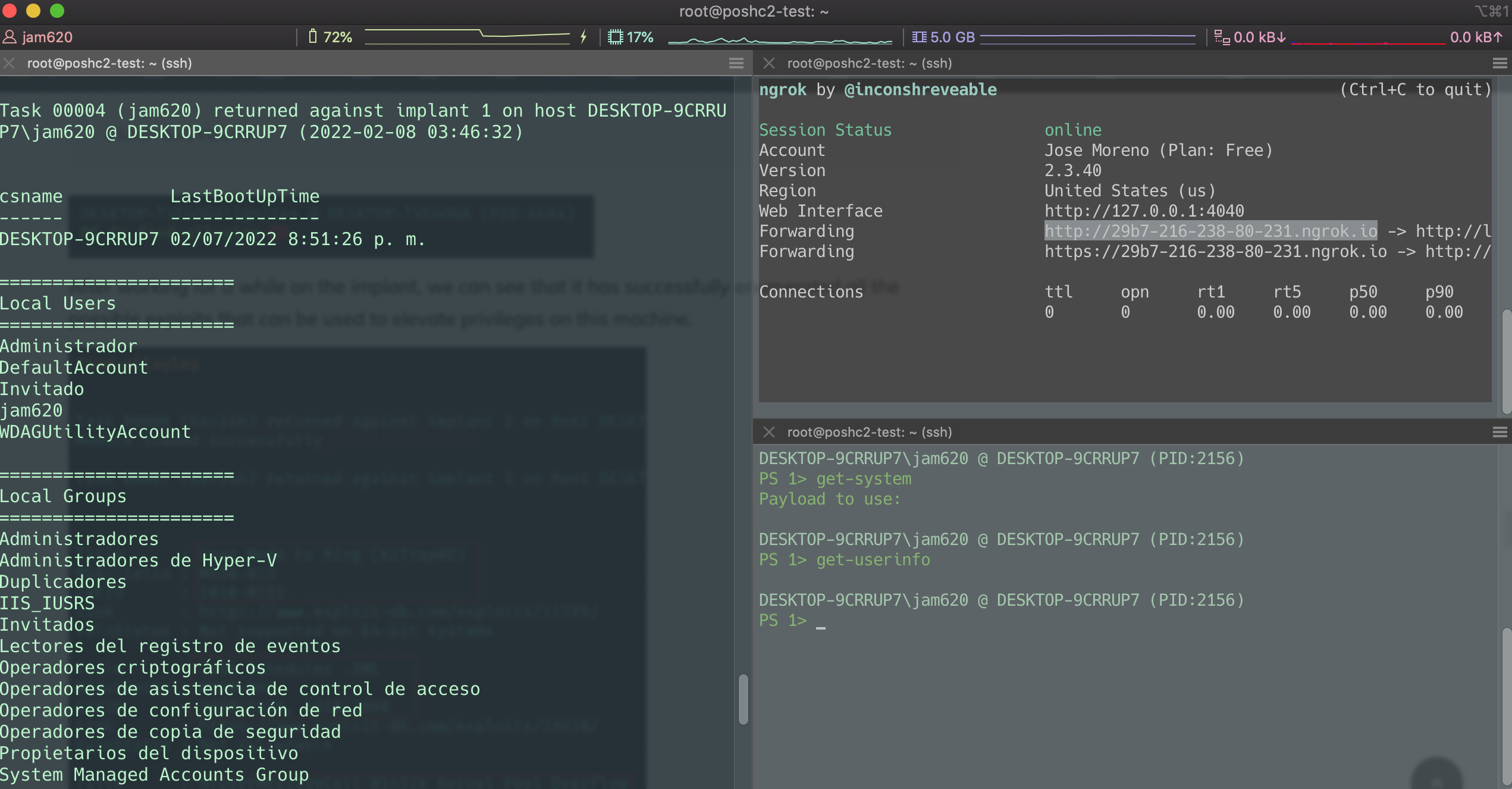The image size is (1512, 789).
Task: Click 'Local Users' section heading
Action: (x=58, y=303)
